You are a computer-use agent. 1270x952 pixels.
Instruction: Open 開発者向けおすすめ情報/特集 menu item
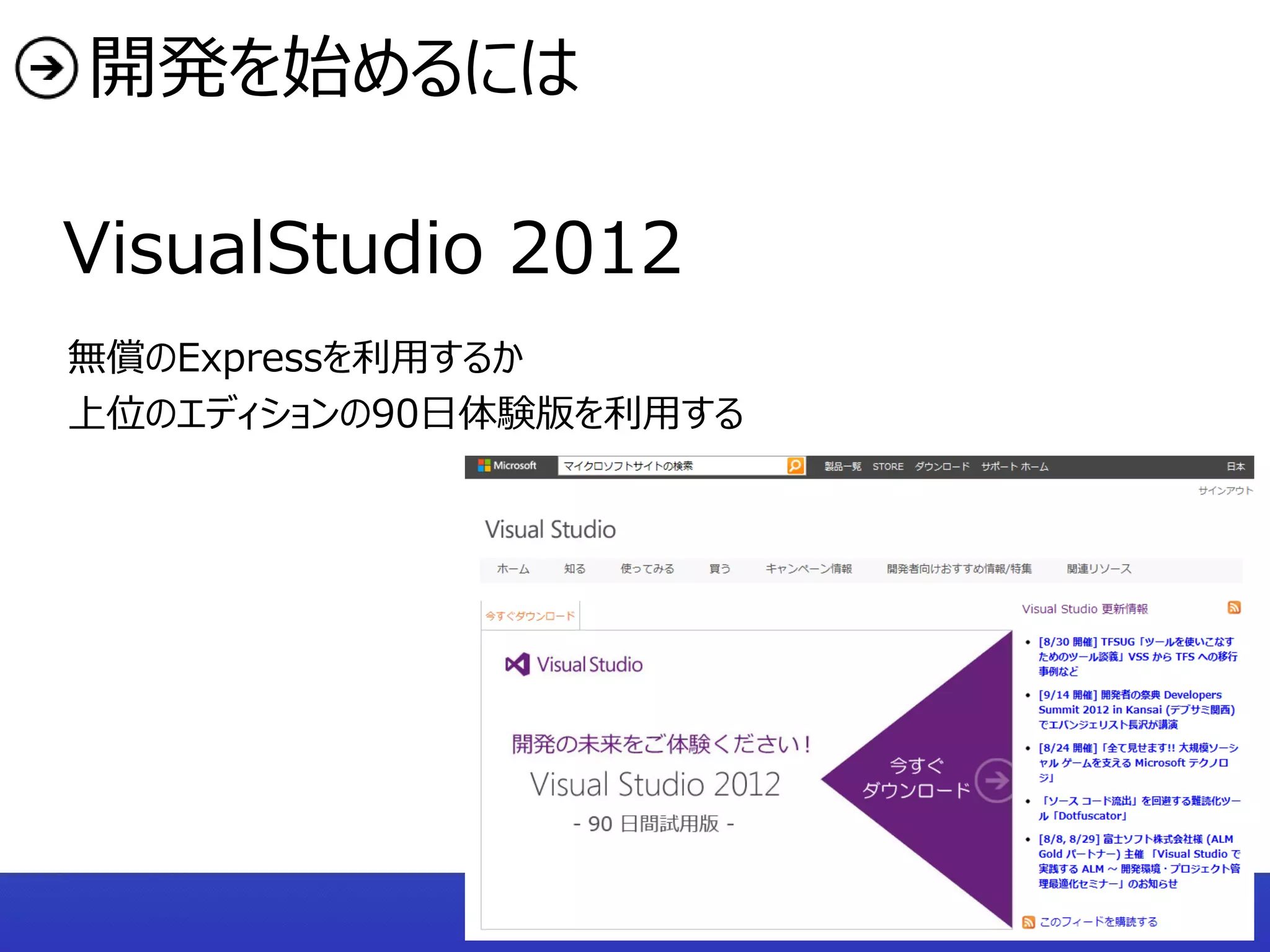coord(959,569)
